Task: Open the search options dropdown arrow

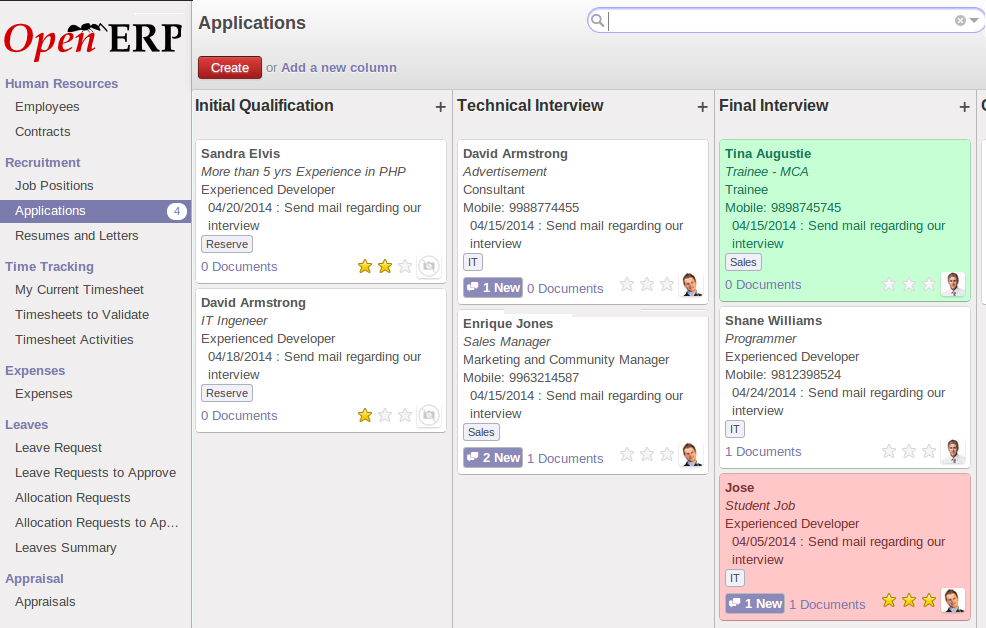Action: click(974, 20)
